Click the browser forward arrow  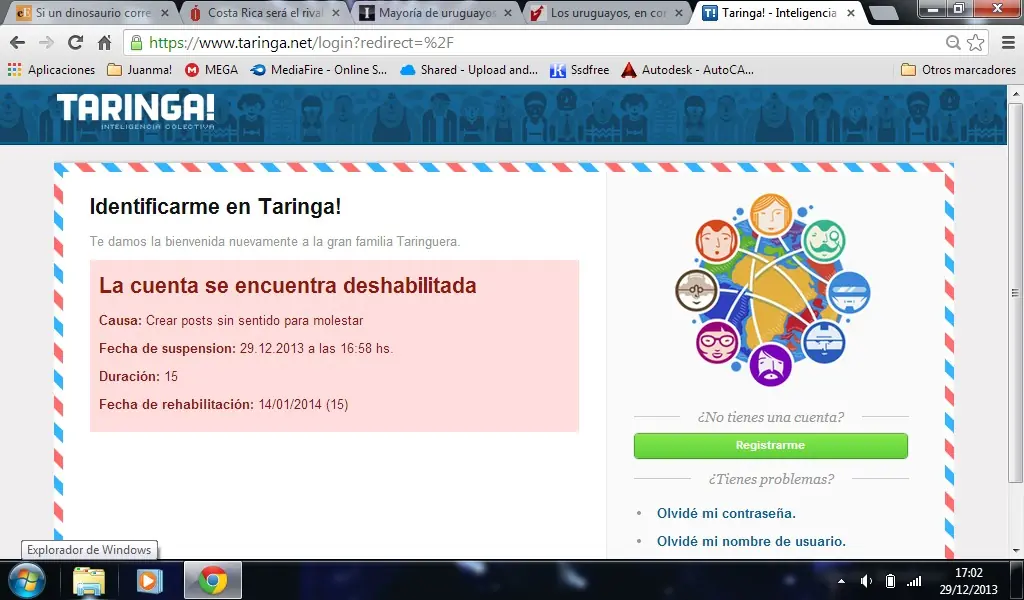pyautogui.click(x=46, y=43)
